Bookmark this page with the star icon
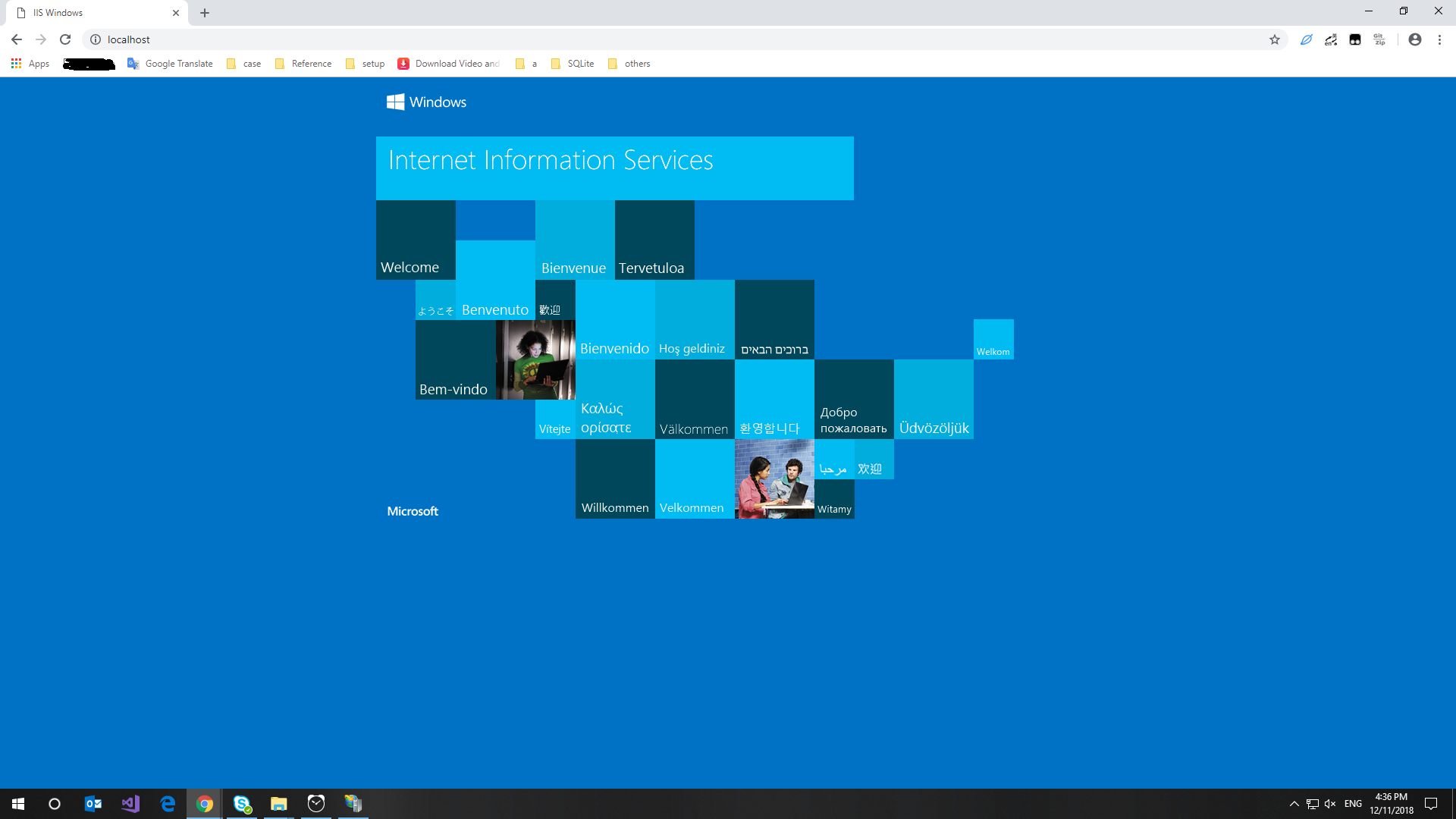This screenshot has width=1456, height=819. pyautogui.click(x=1275, y=39)
